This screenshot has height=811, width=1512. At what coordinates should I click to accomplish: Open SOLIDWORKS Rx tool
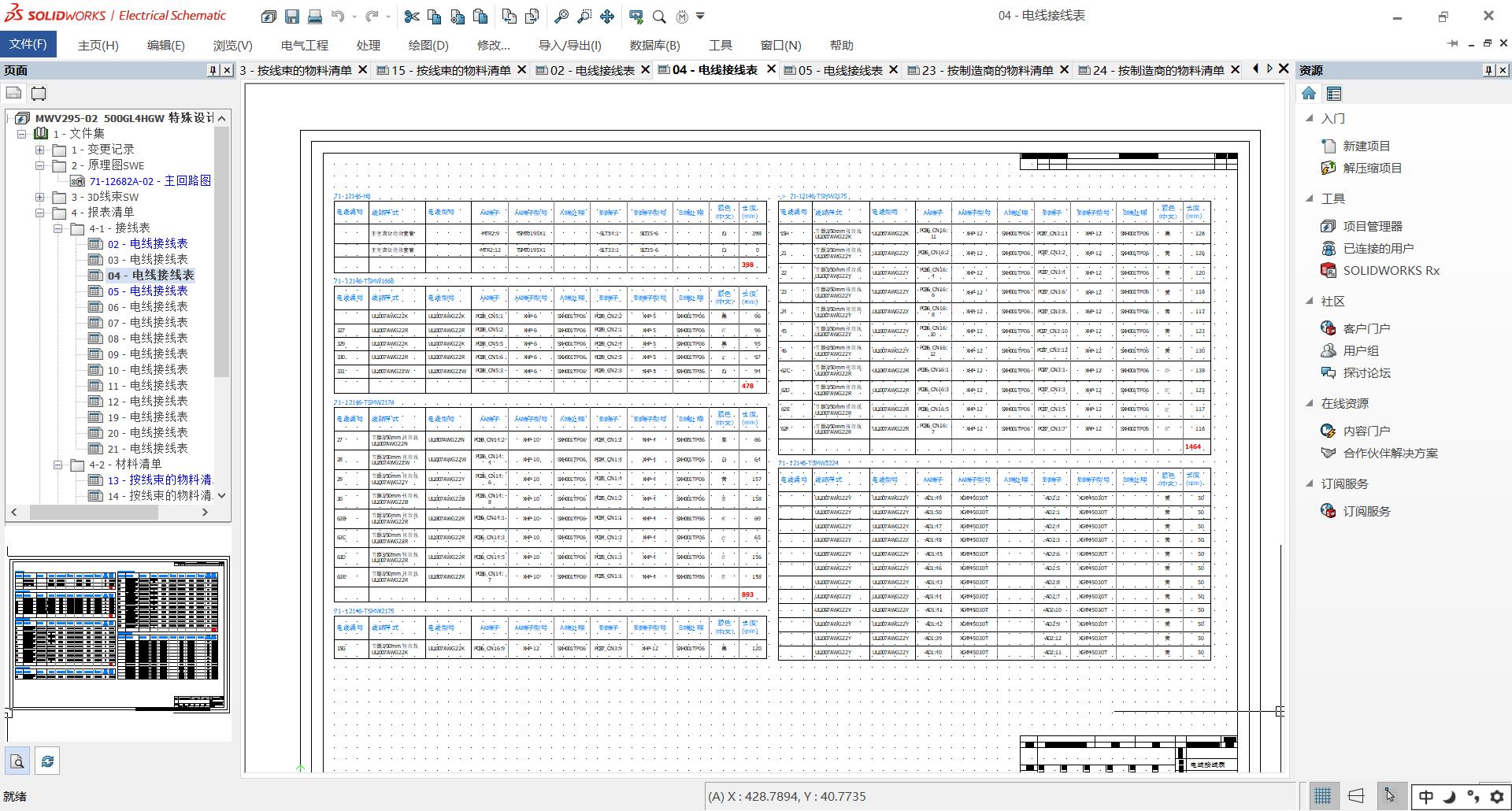click(x=1391, y=270)
